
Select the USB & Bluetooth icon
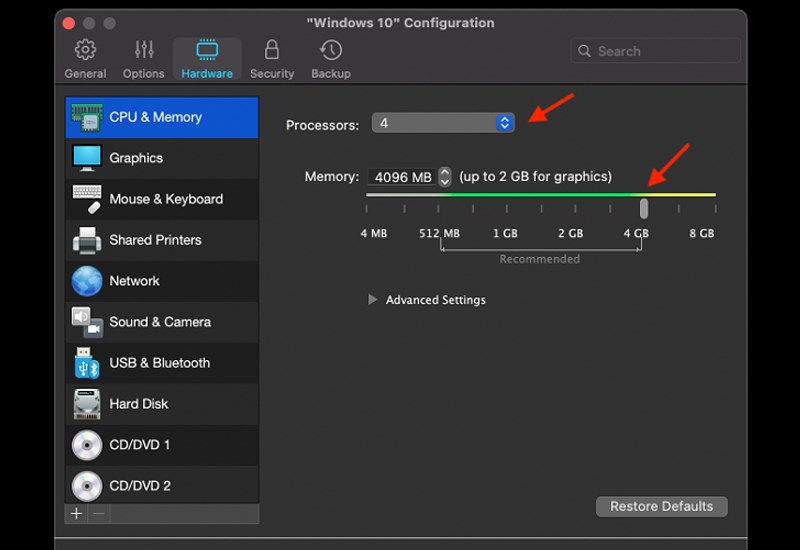(x=87, y=363)
